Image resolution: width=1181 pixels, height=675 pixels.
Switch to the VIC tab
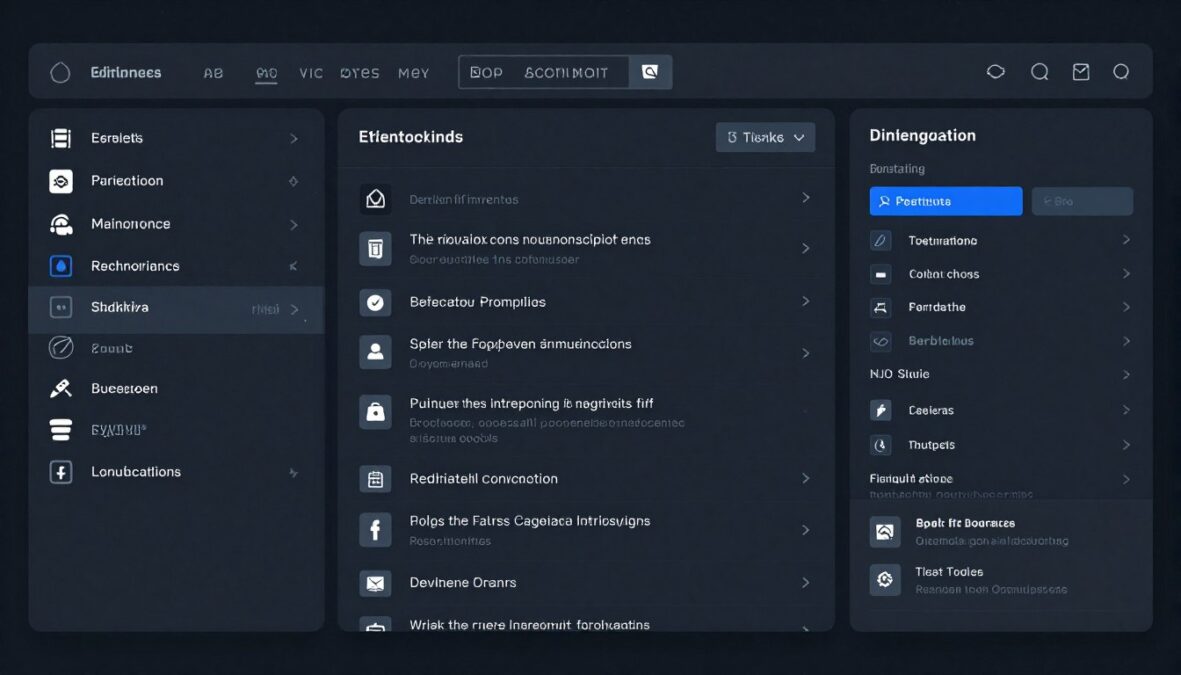point(311,73)
